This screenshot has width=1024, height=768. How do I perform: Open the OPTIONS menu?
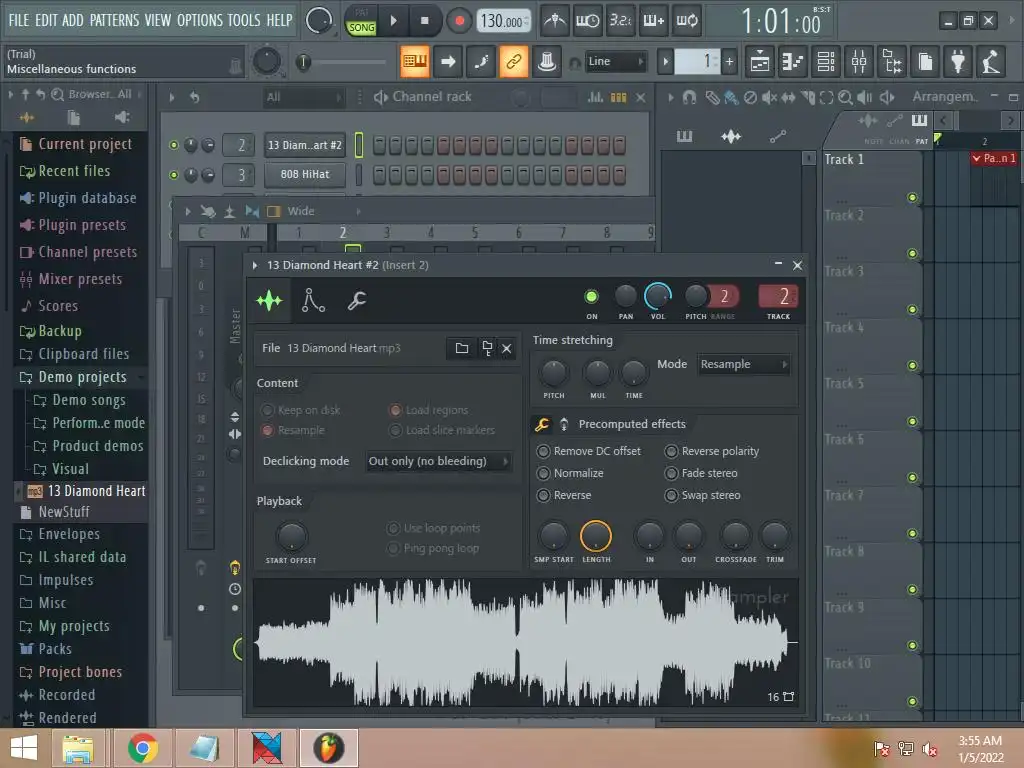(x=200, y=20)
